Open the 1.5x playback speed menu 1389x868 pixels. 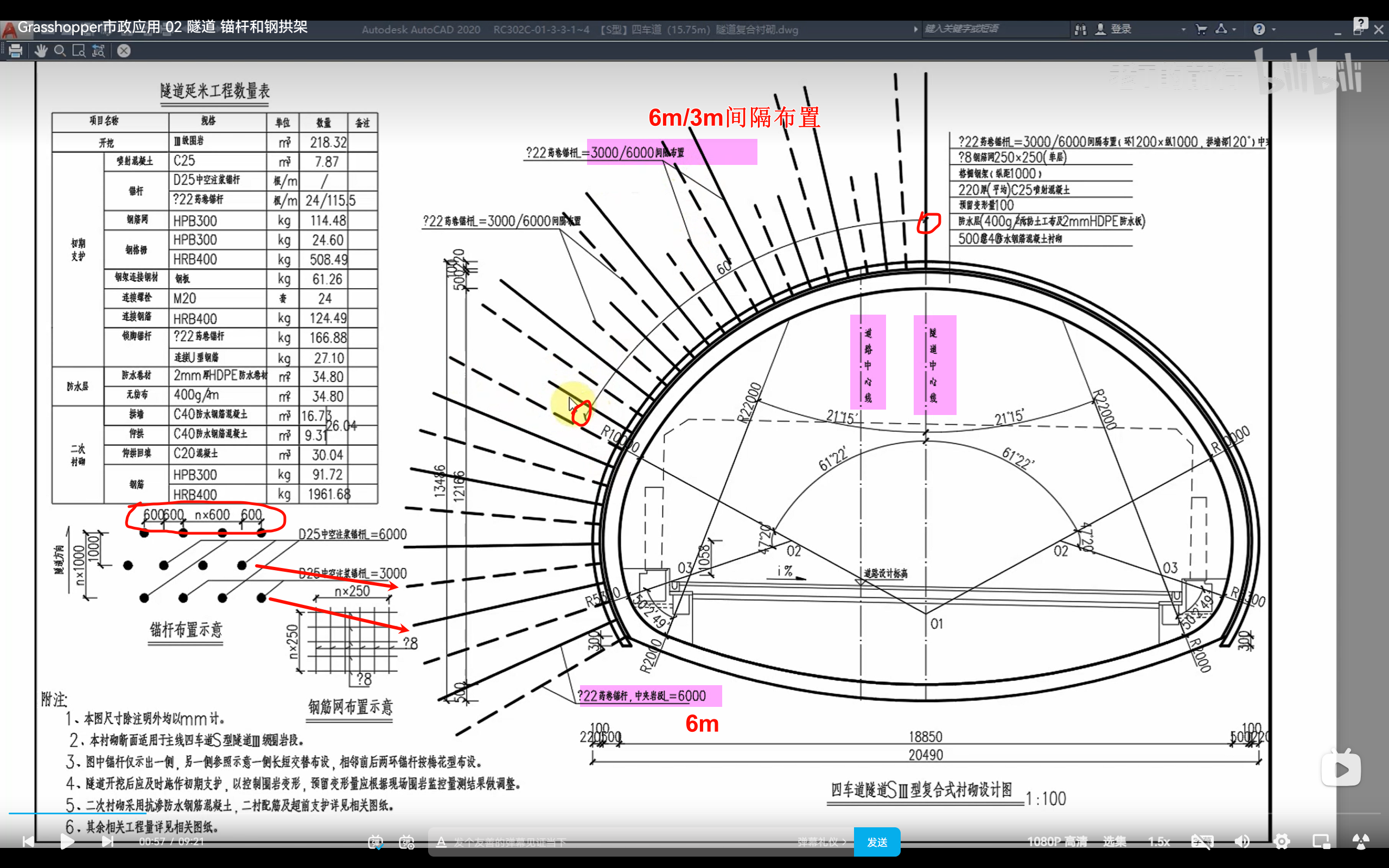1159,841
